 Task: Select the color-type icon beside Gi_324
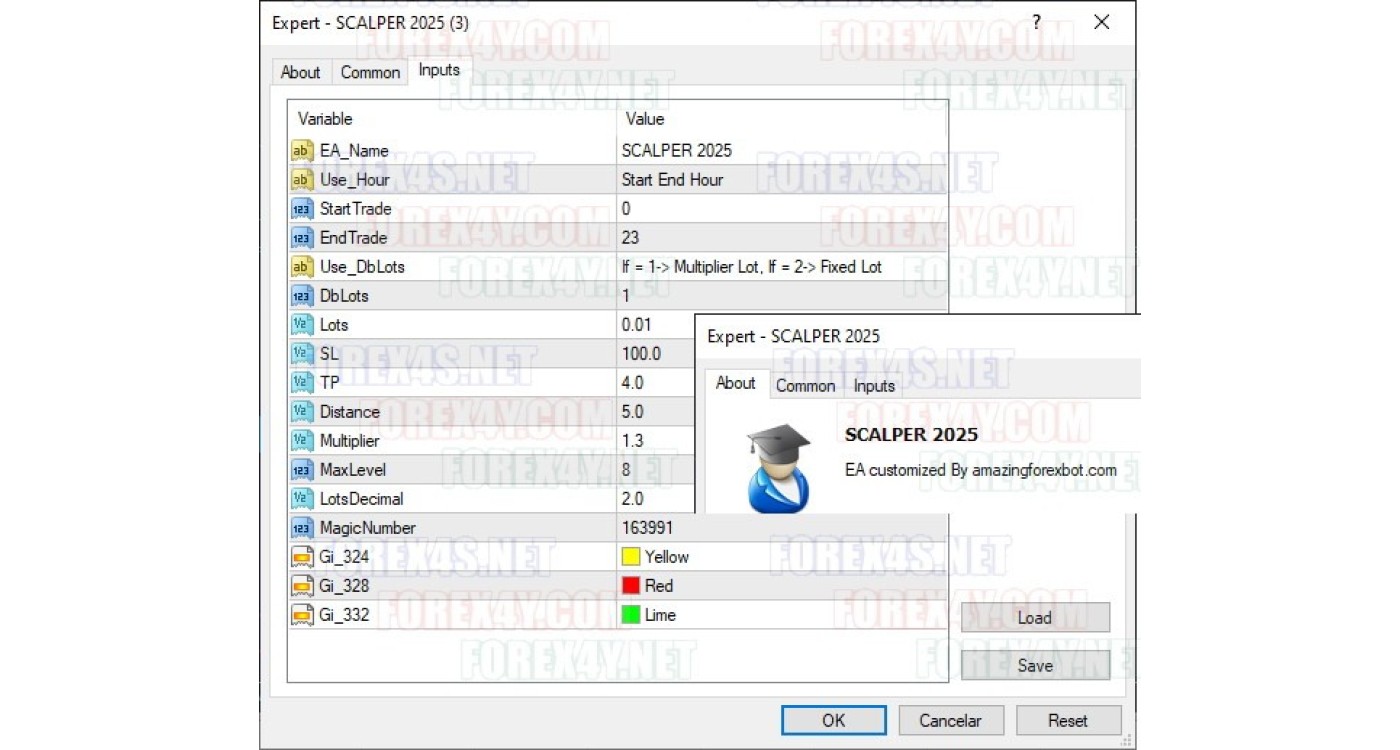tap(301, 557)
